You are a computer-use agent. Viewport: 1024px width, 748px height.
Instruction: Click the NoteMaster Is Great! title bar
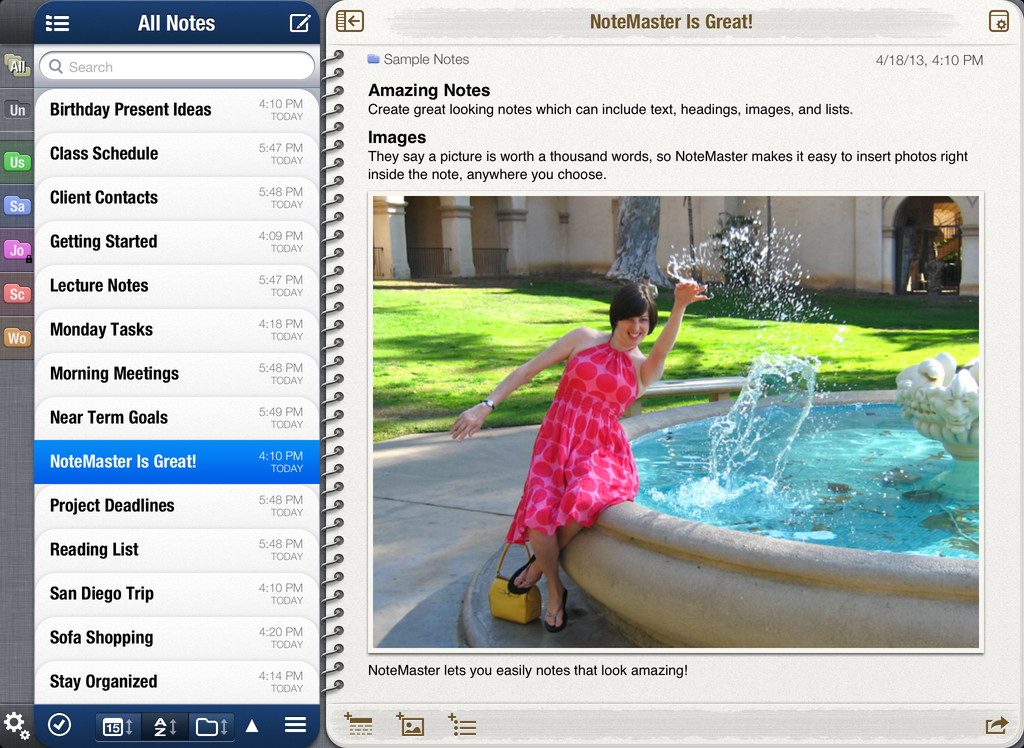pos(671,22)
